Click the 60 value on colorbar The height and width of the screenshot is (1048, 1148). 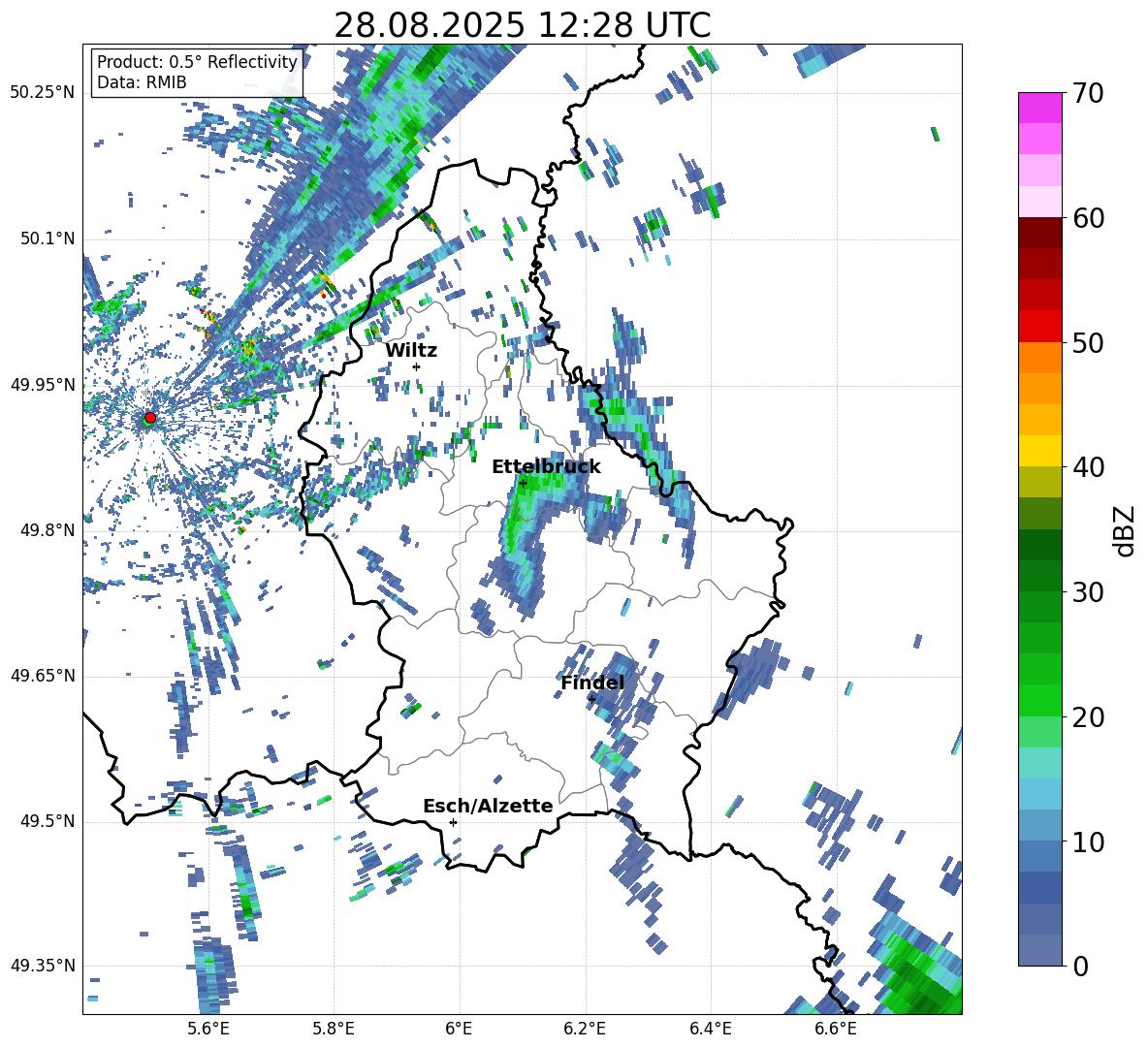1087,218
